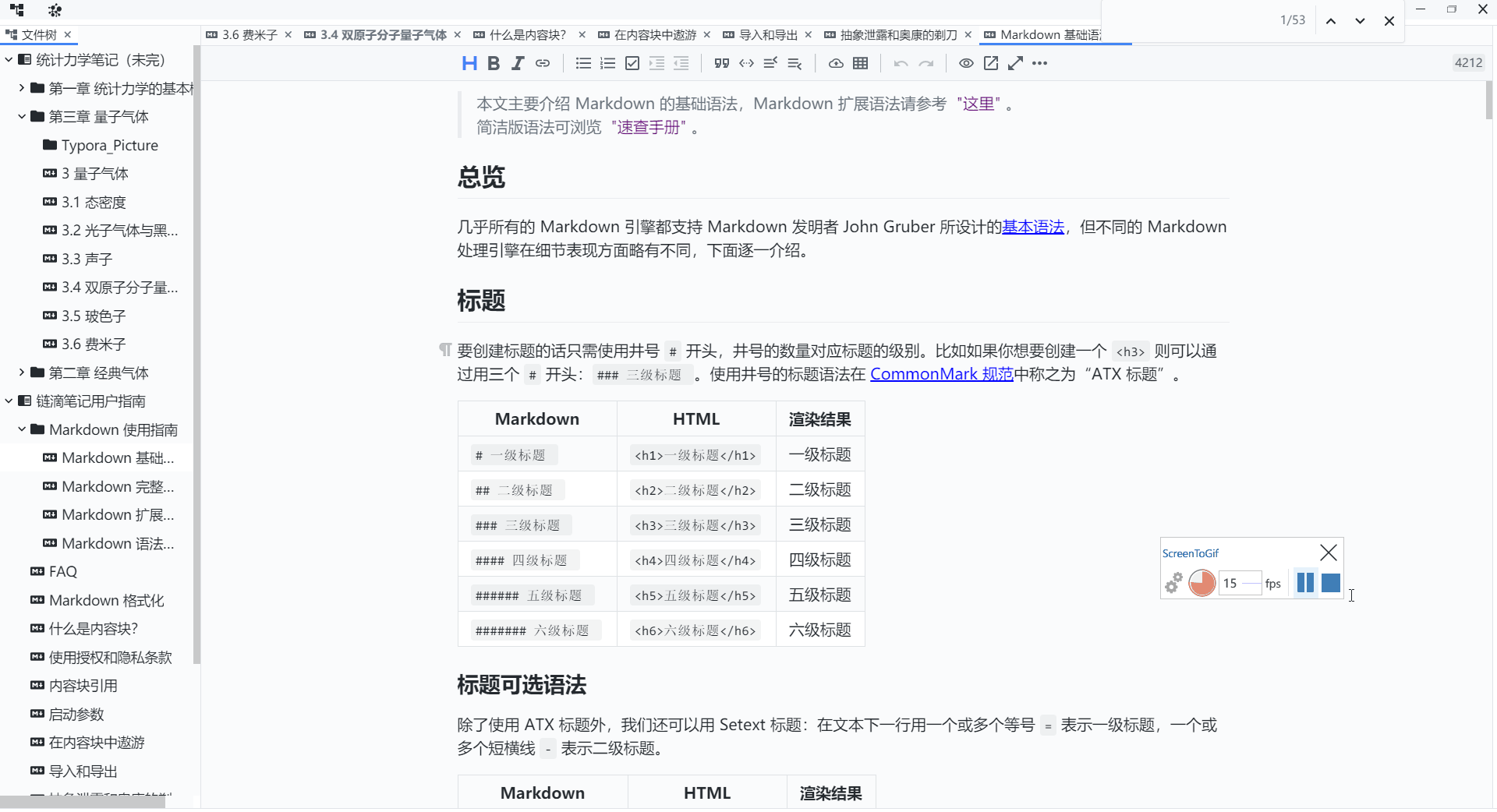Click the app layout icon at top-left
This screenshot has height=812, width=1497.
[x=17, y=10]
